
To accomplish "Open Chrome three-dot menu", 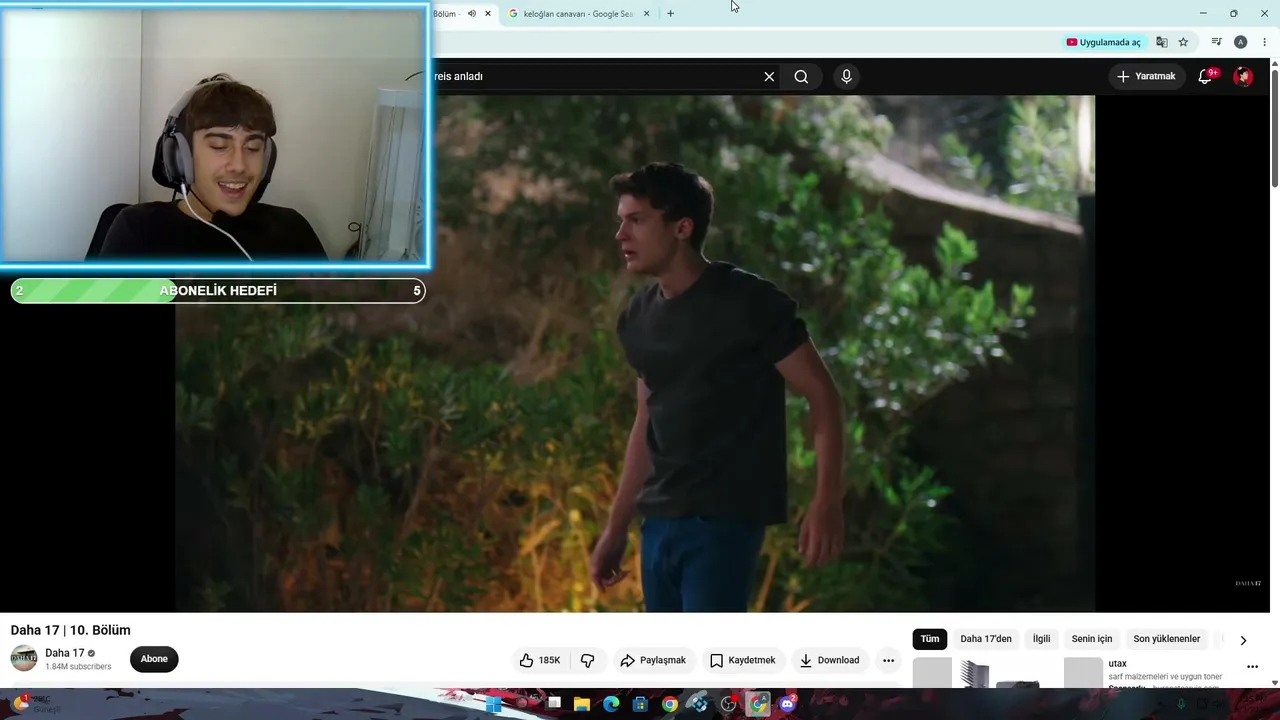I will (x=1264, y=42).
